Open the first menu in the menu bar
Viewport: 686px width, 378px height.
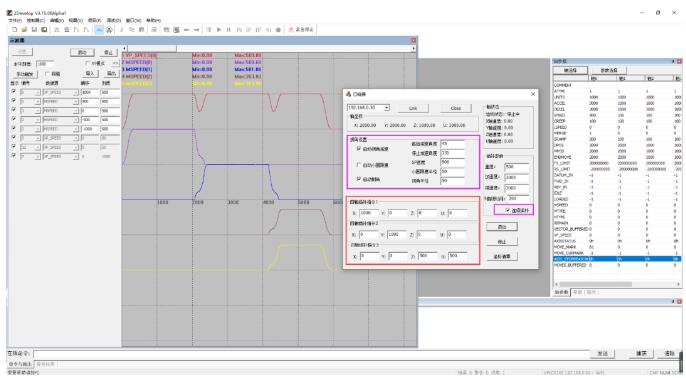pos(15,21)
